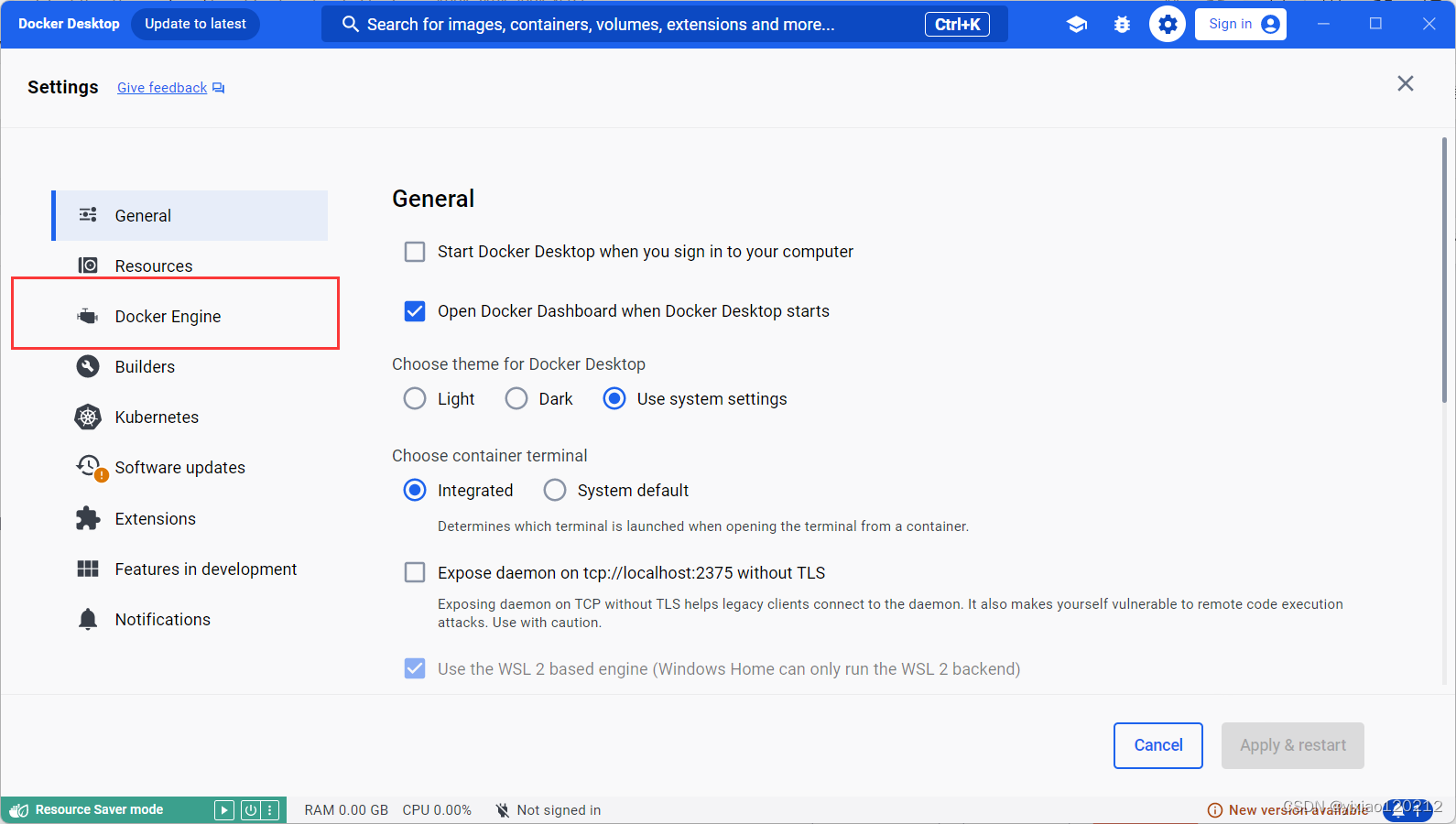Click the Resource Saver leaf icon

pyautogui.click(x=19, y=810)
